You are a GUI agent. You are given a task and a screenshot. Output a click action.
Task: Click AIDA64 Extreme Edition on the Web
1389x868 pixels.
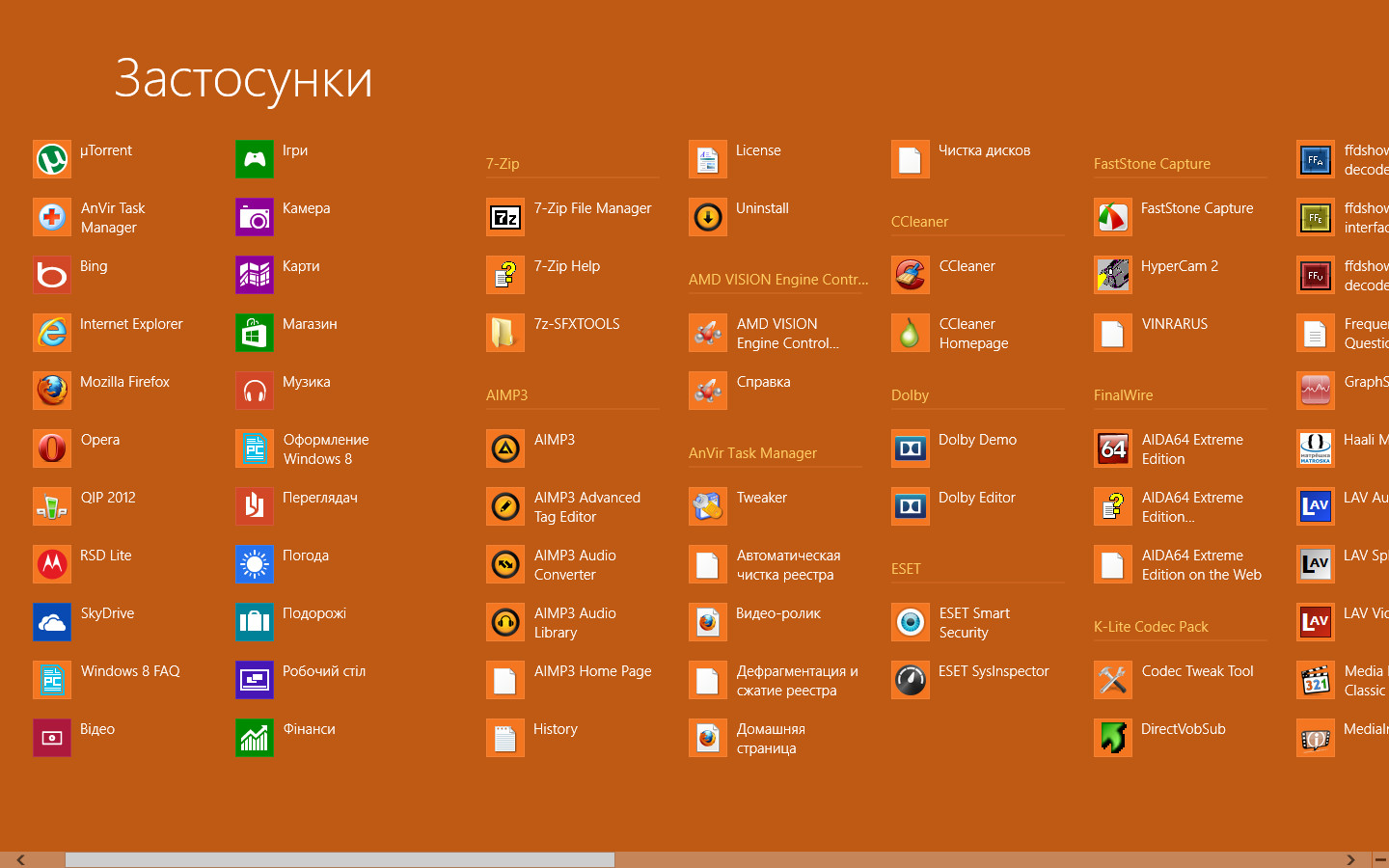point(1202,565)
